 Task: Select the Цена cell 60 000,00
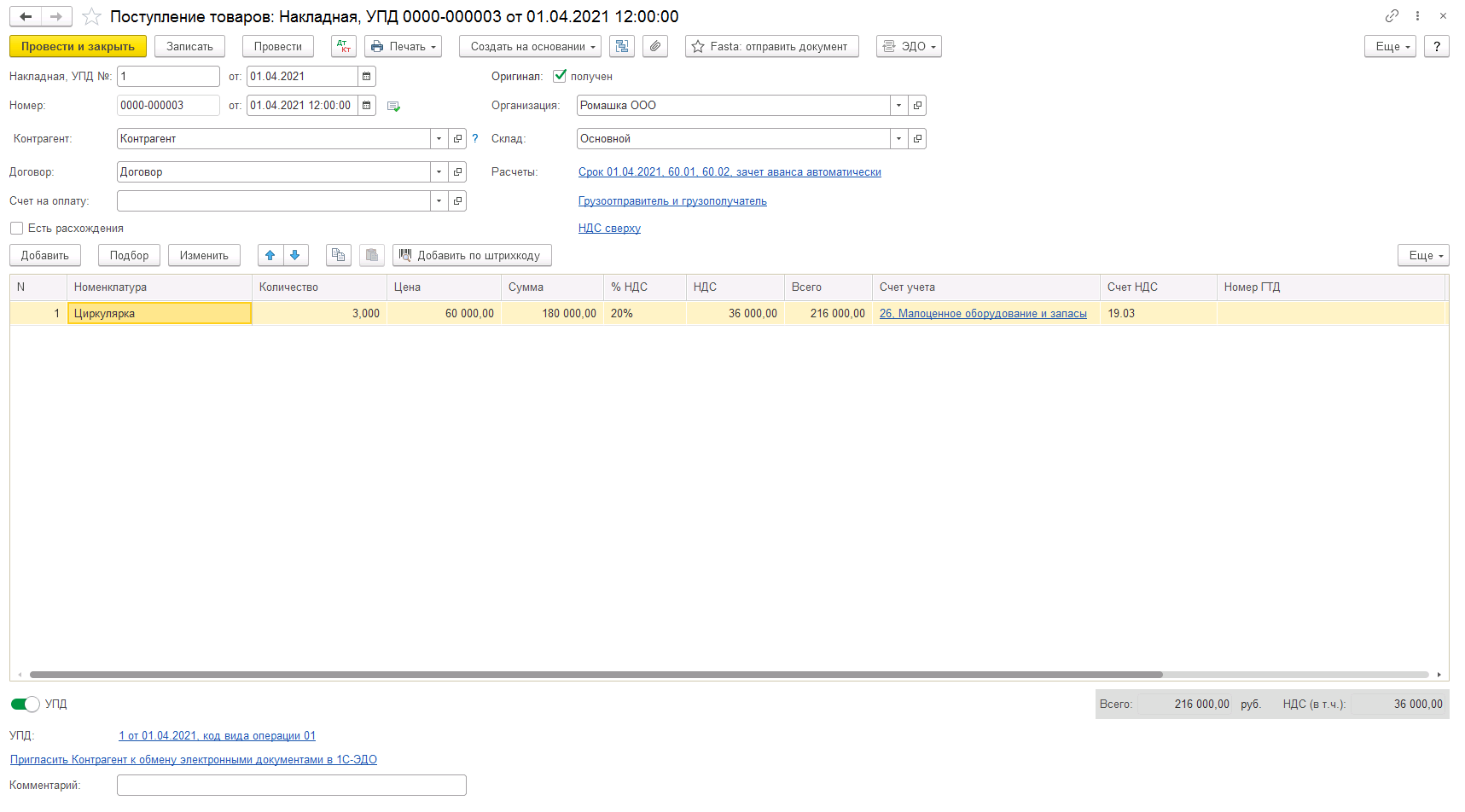pos(444,313)
